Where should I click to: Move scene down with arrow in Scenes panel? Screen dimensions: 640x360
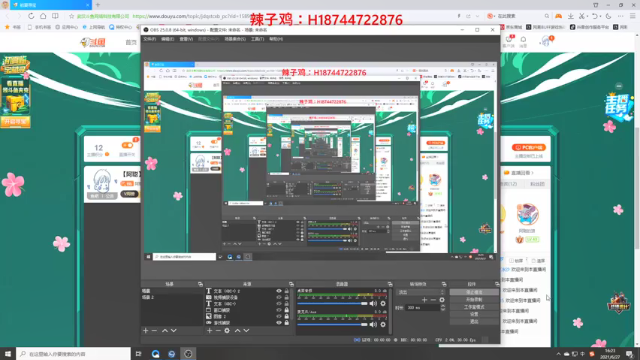[173, 331]
